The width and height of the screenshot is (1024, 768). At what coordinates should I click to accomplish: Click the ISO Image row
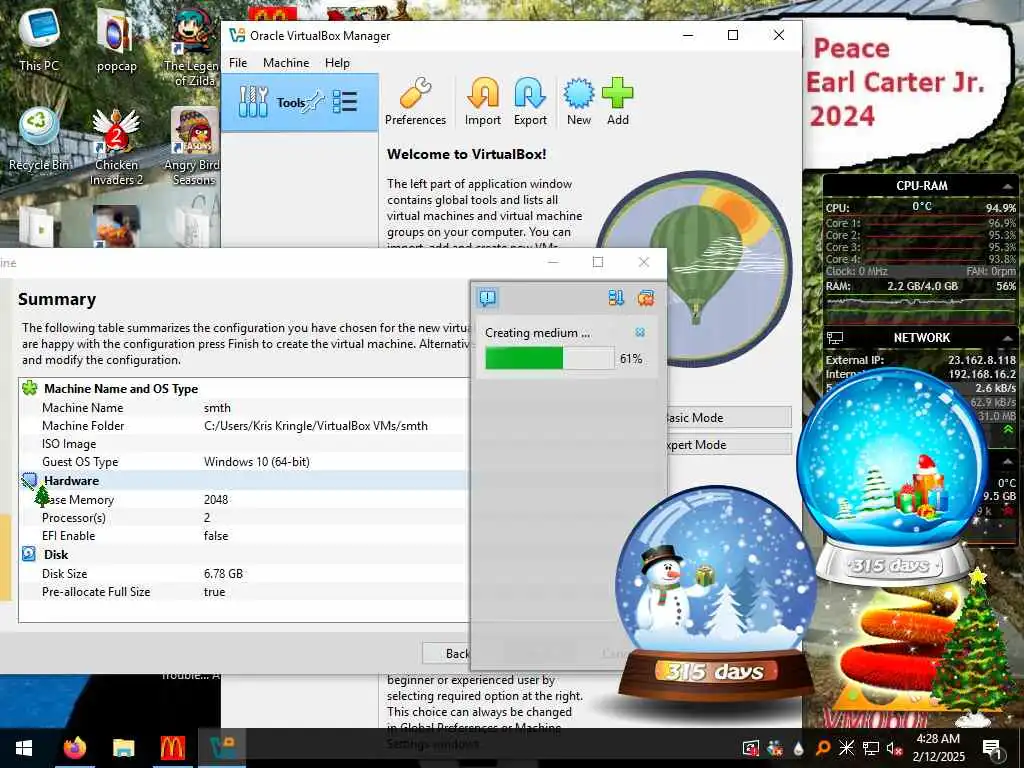point(244,444)
